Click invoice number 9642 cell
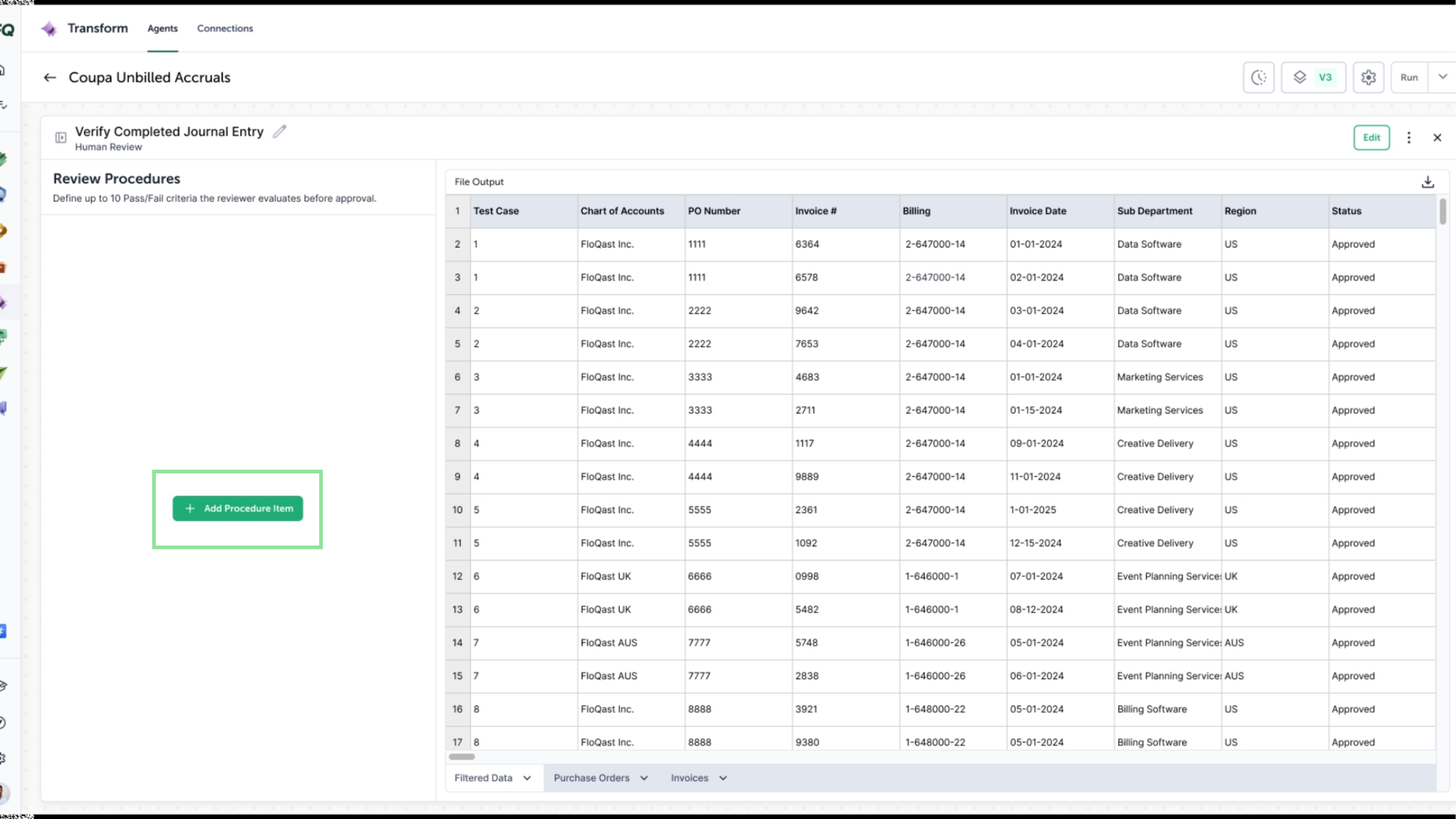Viewport: 1456px width, 819px height. coord(846,311)
